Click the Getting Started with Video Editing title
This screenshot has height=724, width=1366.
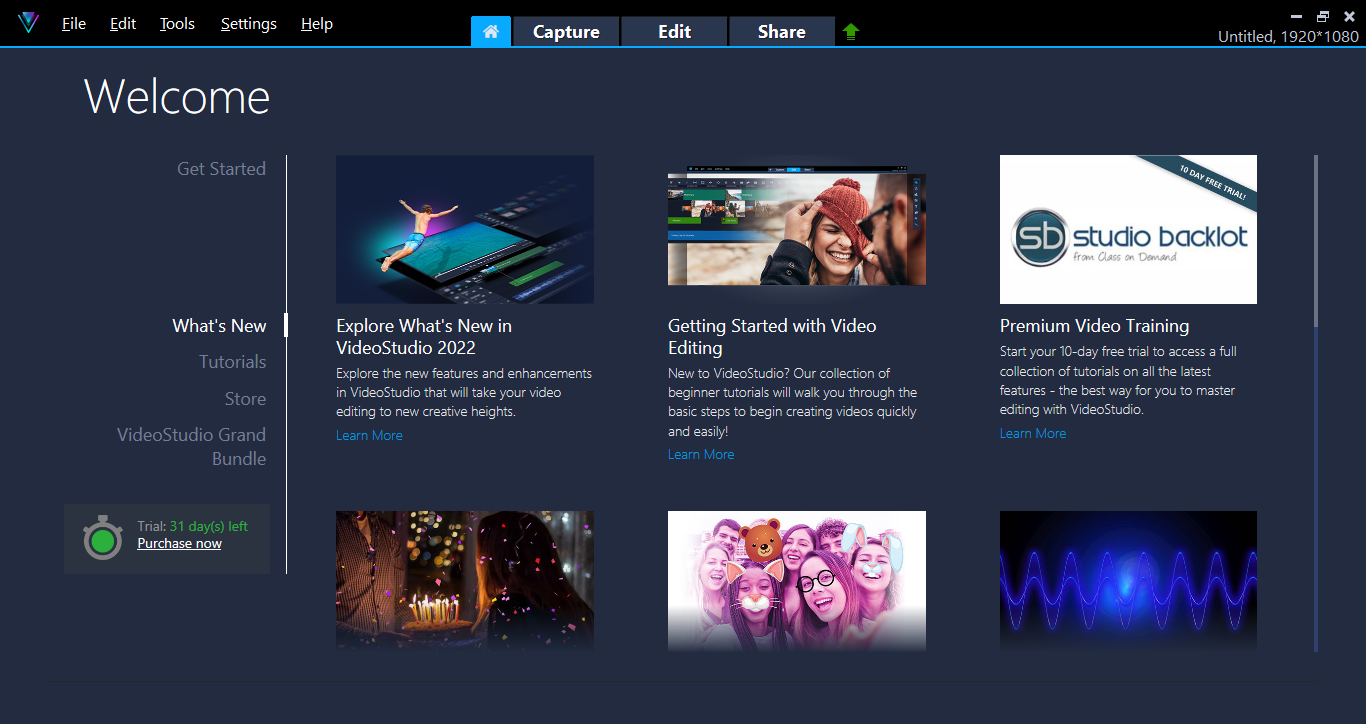[772, 337]
